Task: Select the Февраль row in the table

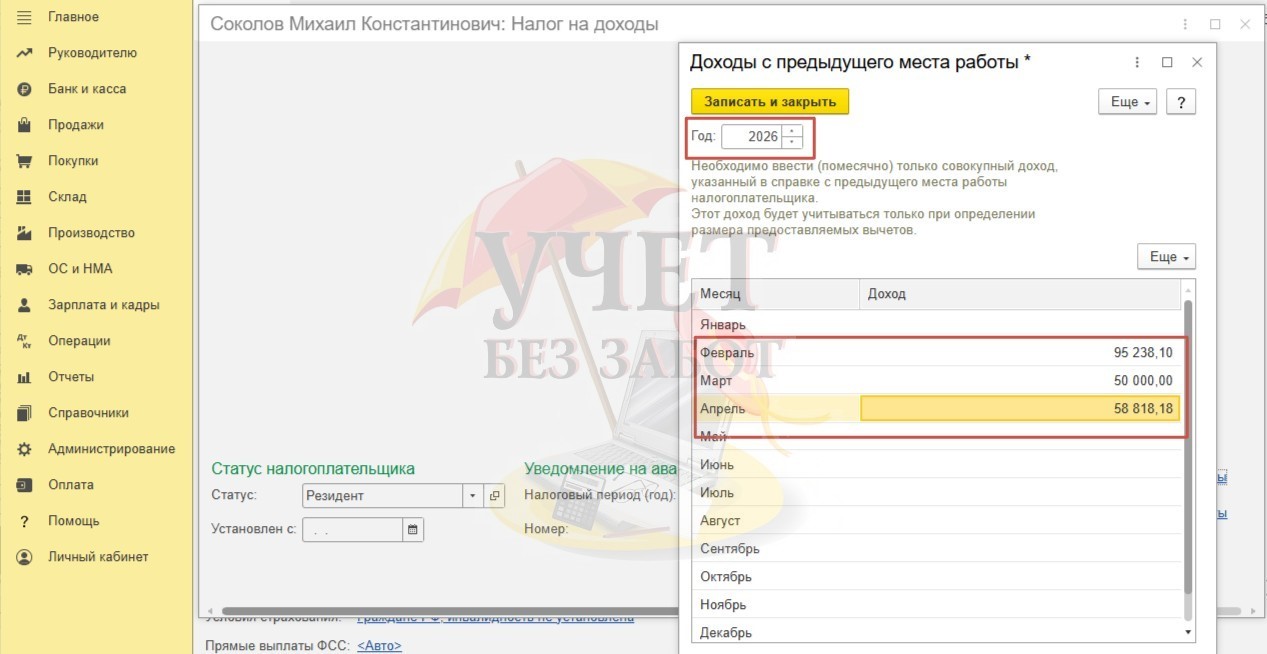Action: click(776, 353)
